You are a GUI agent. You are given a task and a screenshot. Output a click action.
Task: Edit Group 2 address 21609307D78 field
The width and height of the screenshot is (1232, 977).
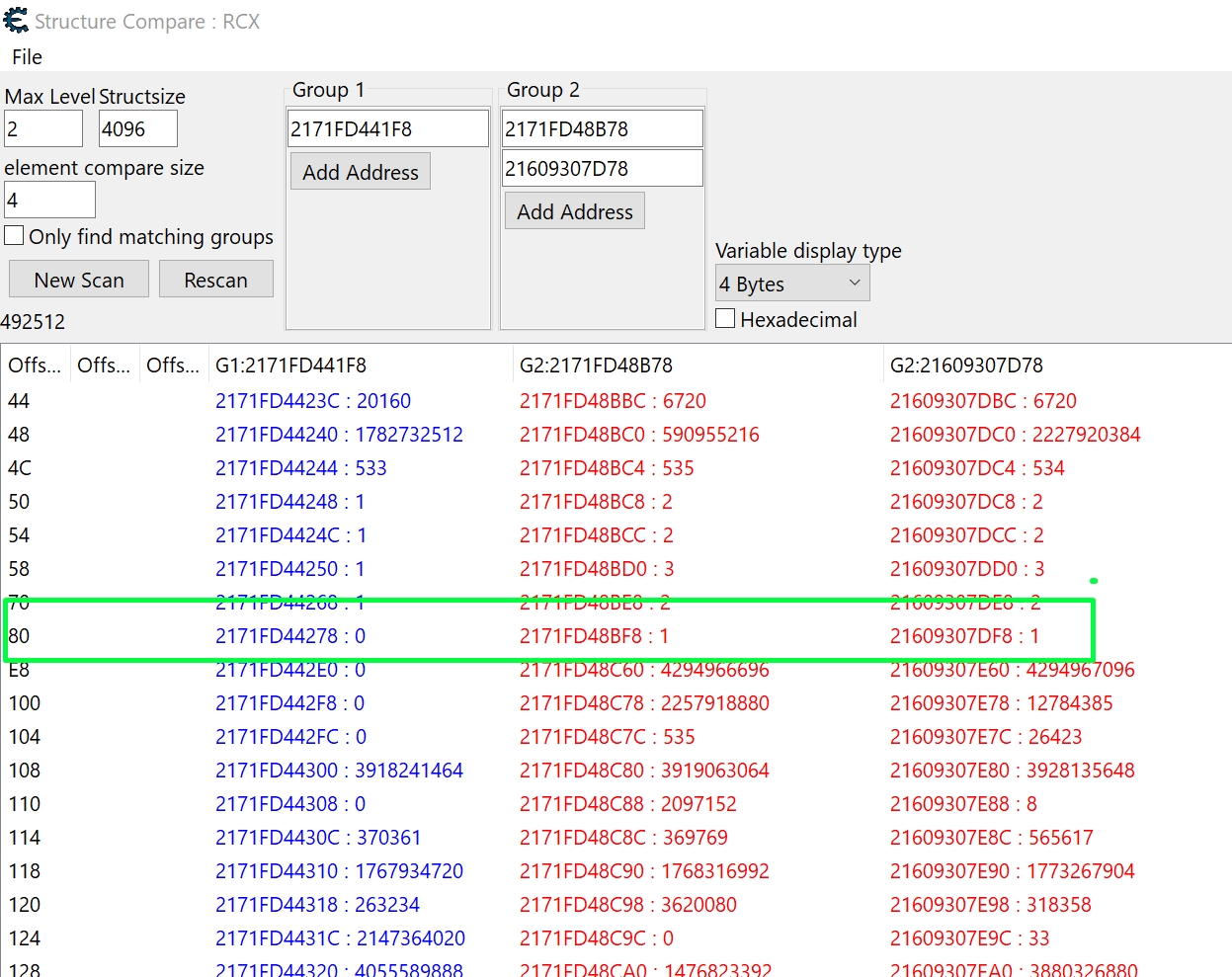pyautogui.click(x=602, y=169)
